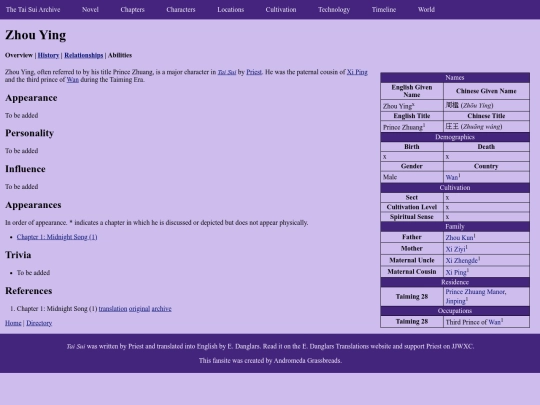Click the Prince Zhuang title cell

[x=412, y=127]
